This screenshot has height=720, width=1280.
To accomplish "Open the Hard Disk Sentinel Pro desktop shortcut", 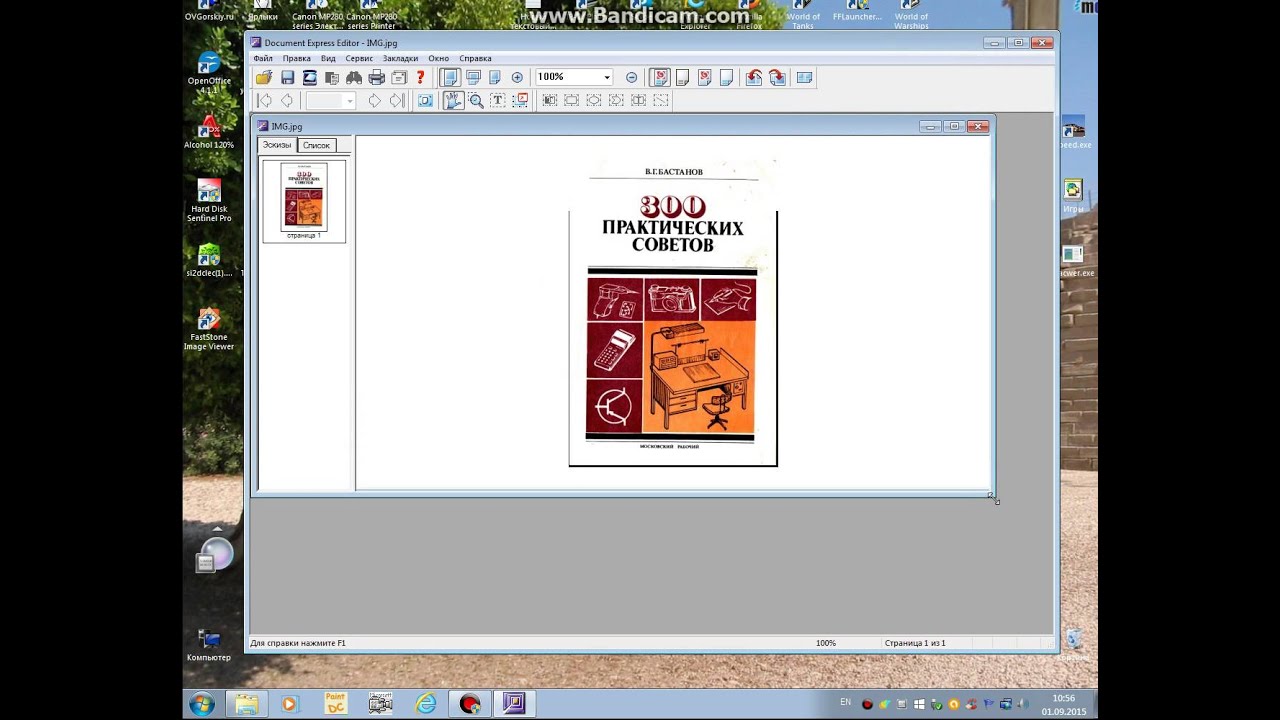I will coord(209,200).
